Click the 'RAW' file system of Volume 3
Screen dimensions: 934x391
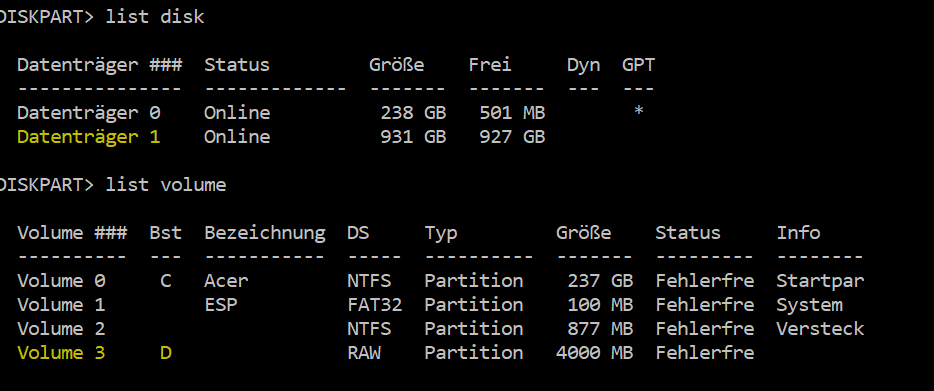pyautogui.click(x=364, y=353)
